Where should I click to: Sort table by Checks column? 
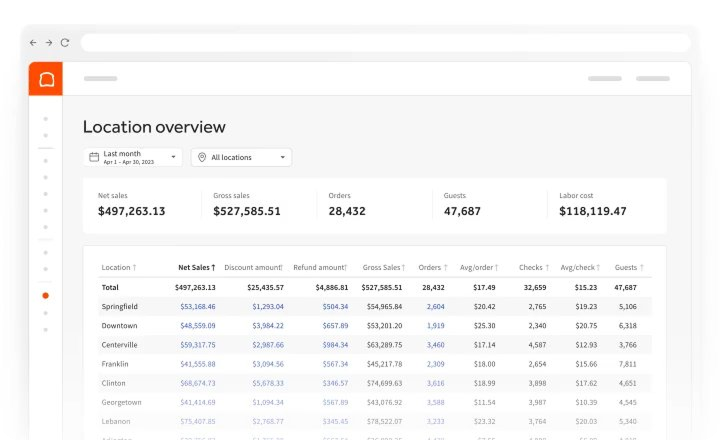[534, 267]
